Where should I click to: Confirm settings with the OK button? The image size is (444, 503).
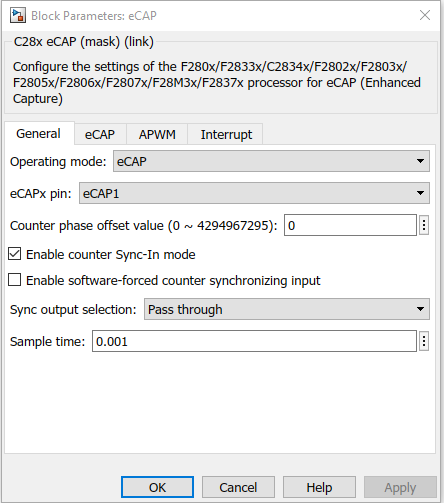pyautogui.click(x=157, y=487)
